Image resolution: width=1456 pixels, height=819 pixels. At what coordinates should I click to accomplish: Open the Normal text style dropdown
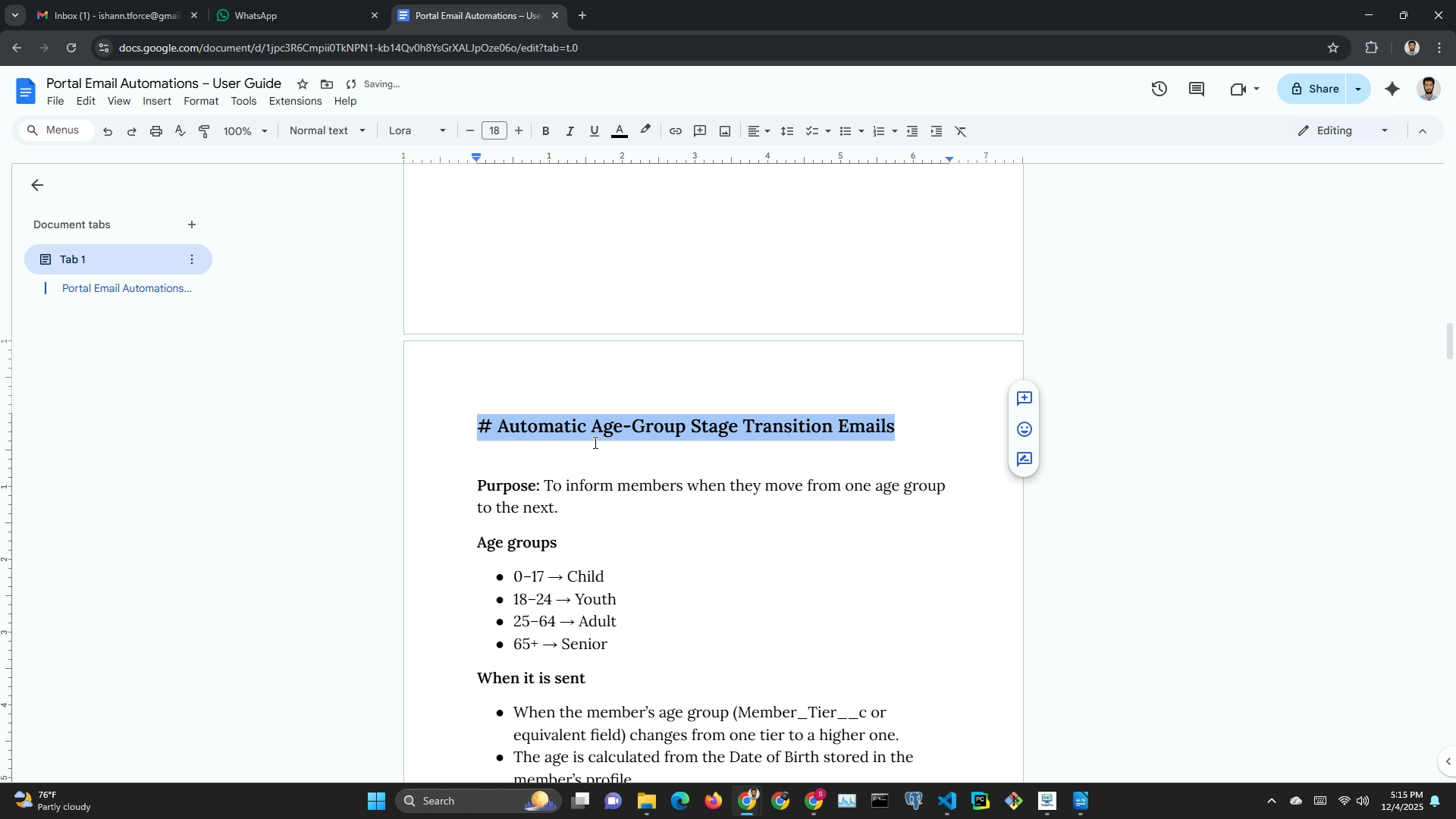[327, 131]
